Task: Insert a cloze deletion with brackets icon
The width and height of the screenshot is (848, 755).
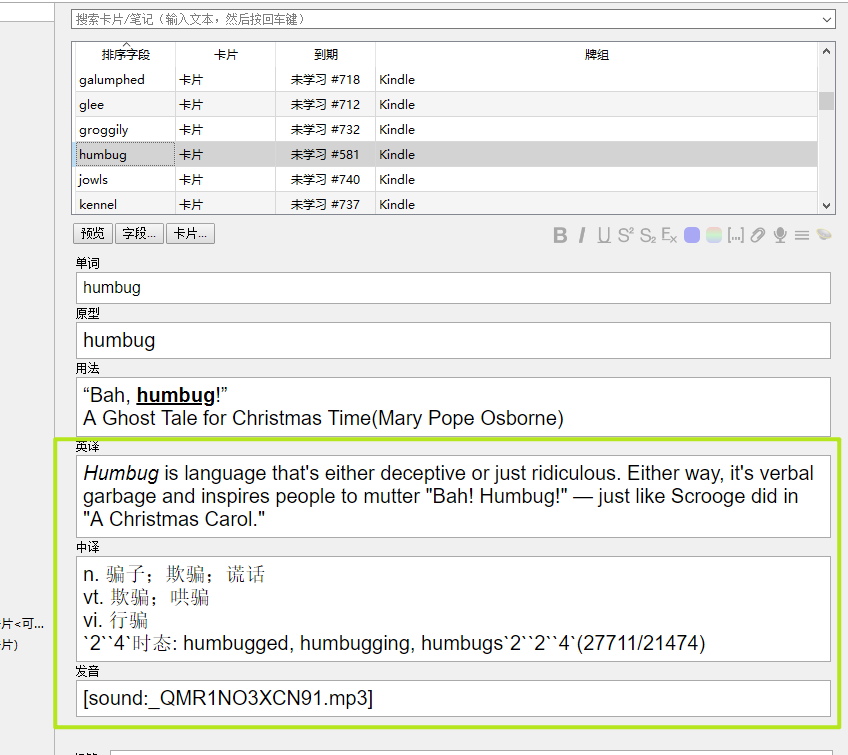Action: point(736,235)
